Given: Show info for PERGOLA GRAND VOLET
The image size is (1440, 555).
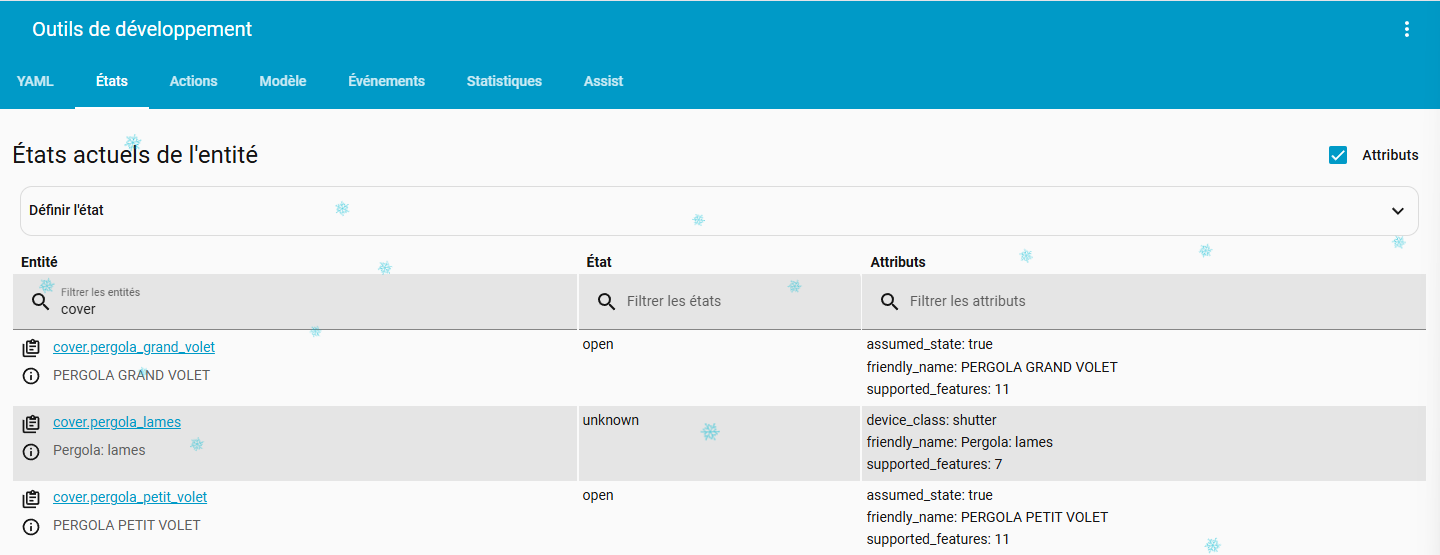Looking at the screenshot, I should click(x=31, y=376).
